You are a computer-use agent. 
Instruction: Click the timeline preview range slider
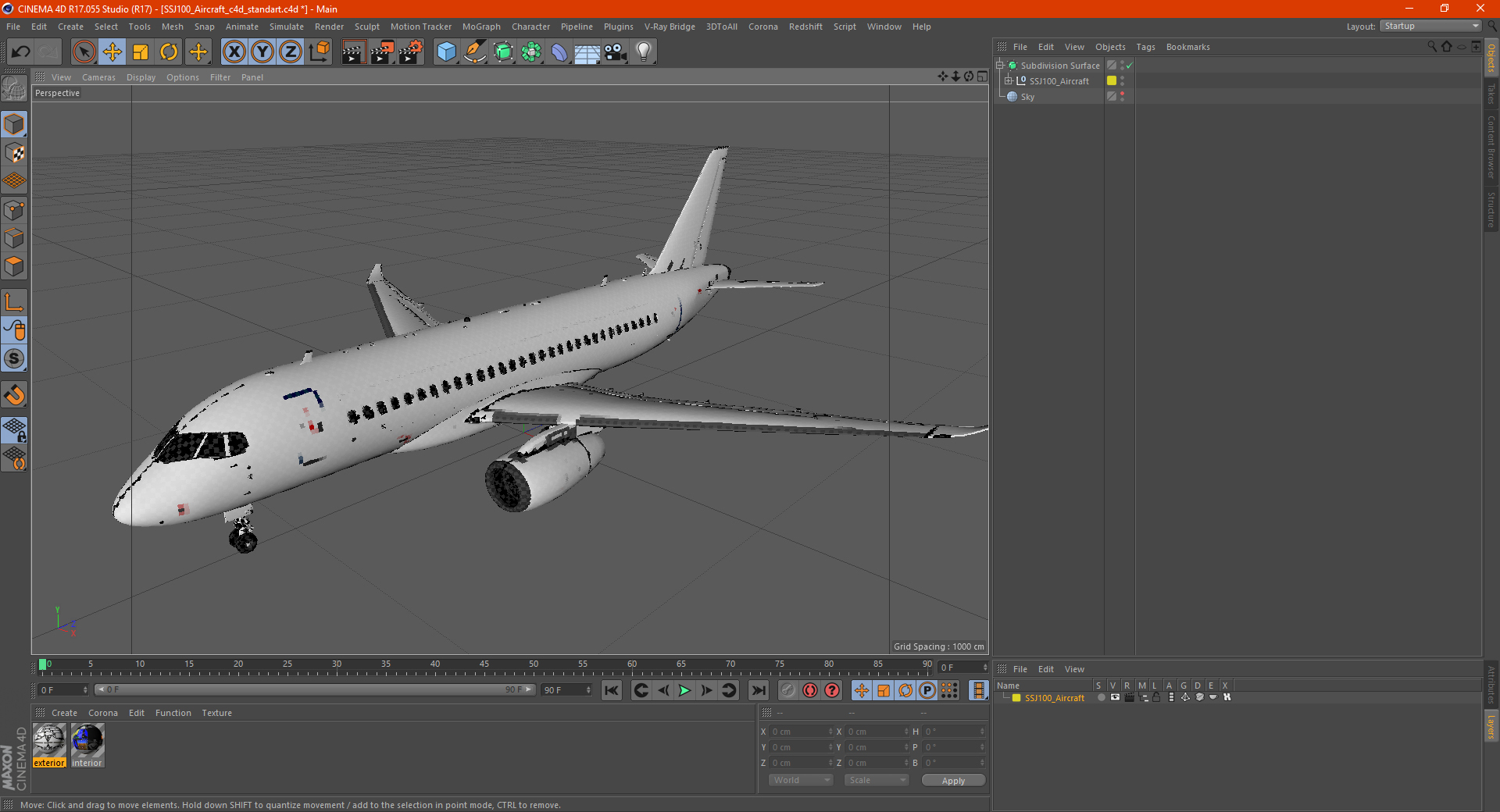coord(315,689)
